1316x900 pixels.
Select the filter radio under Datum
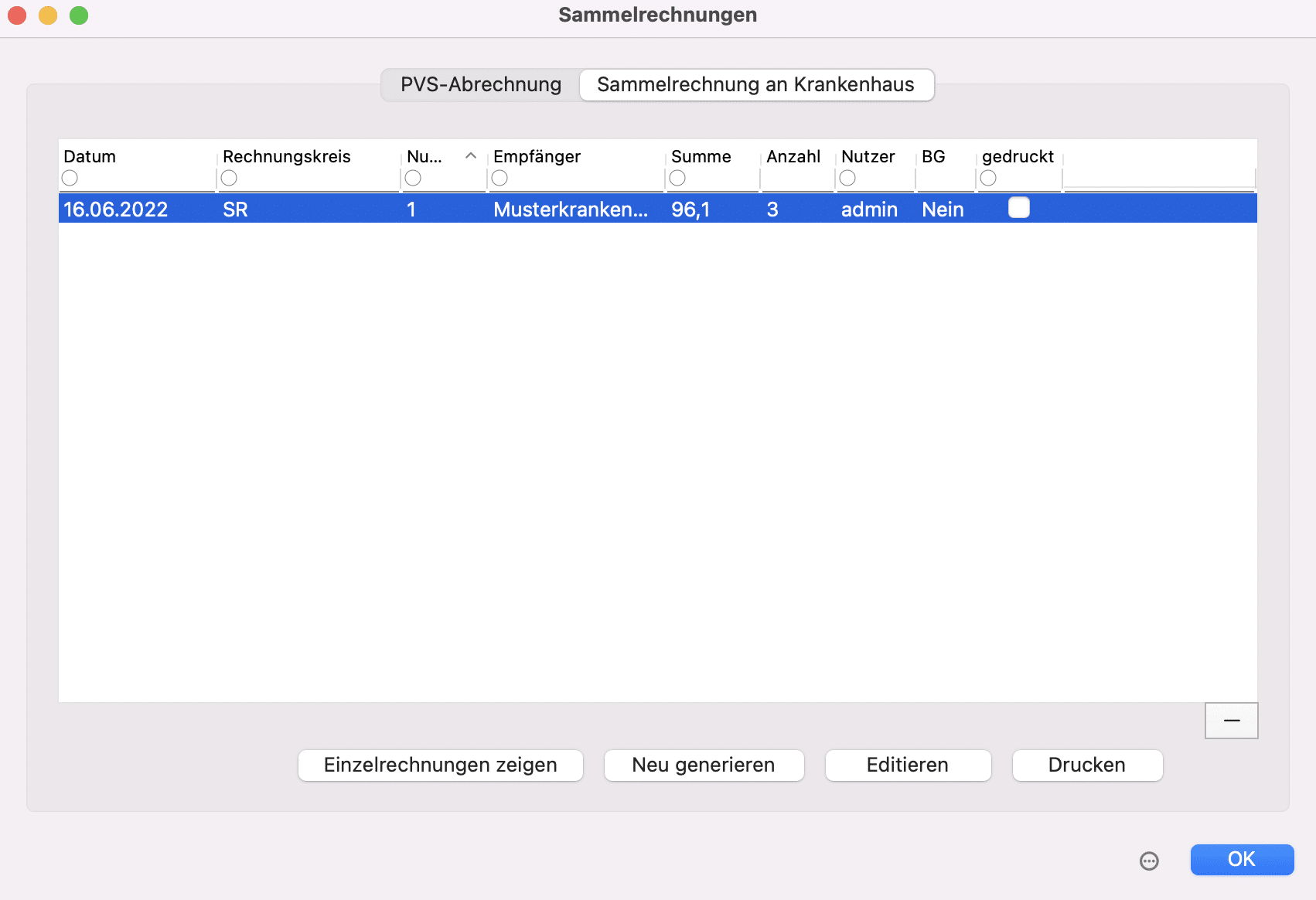(x=70, y=178)
